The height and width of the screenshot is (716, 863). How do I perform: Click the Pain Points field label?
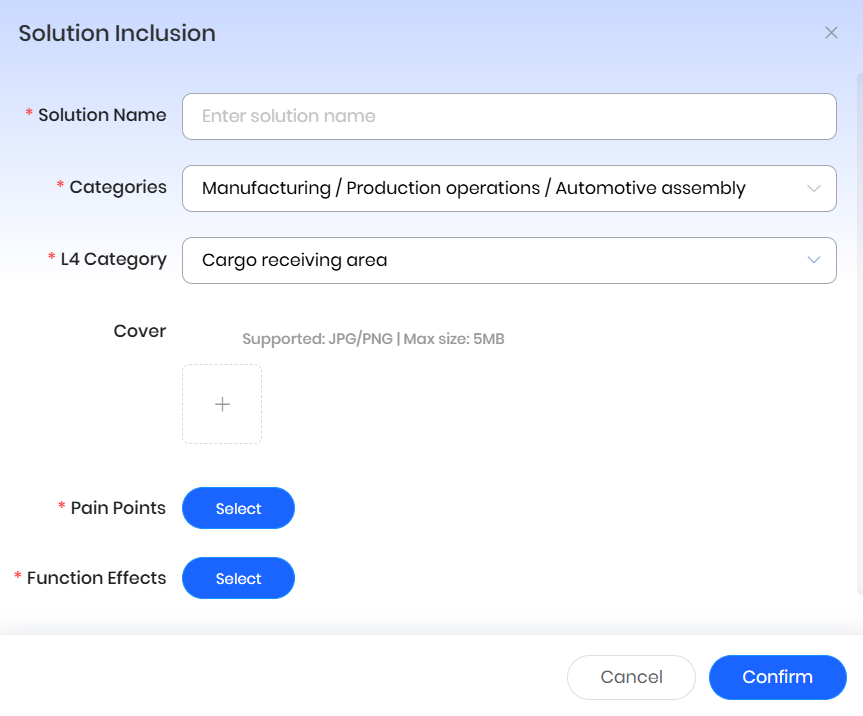click(118, 508)
